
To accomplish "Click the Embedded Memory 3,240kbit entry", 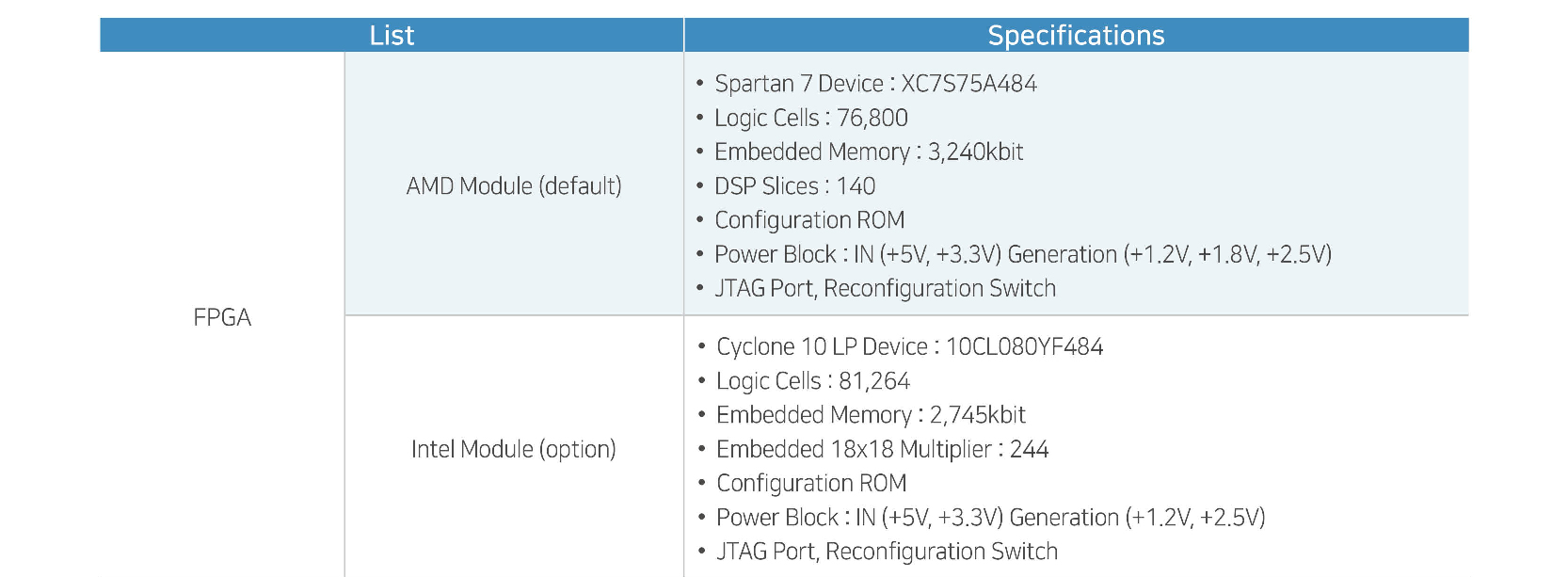I will click(x=869, y=152).
